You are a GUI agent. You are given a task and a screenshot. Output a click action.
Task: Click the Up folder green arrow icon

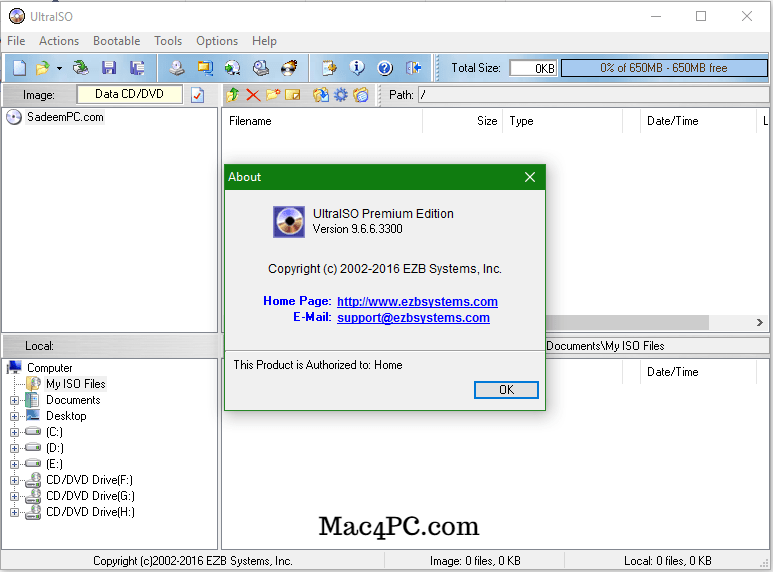click(233, 94)
